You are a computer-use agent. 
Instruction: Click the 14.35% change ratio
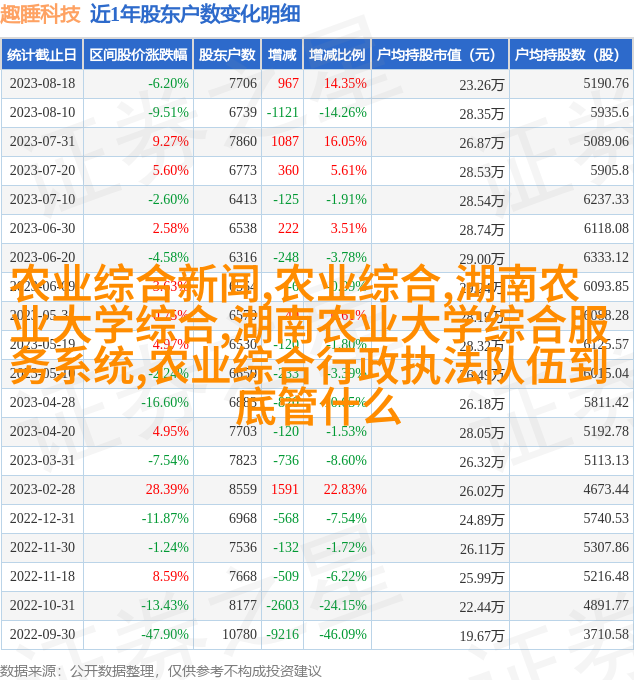345,83
